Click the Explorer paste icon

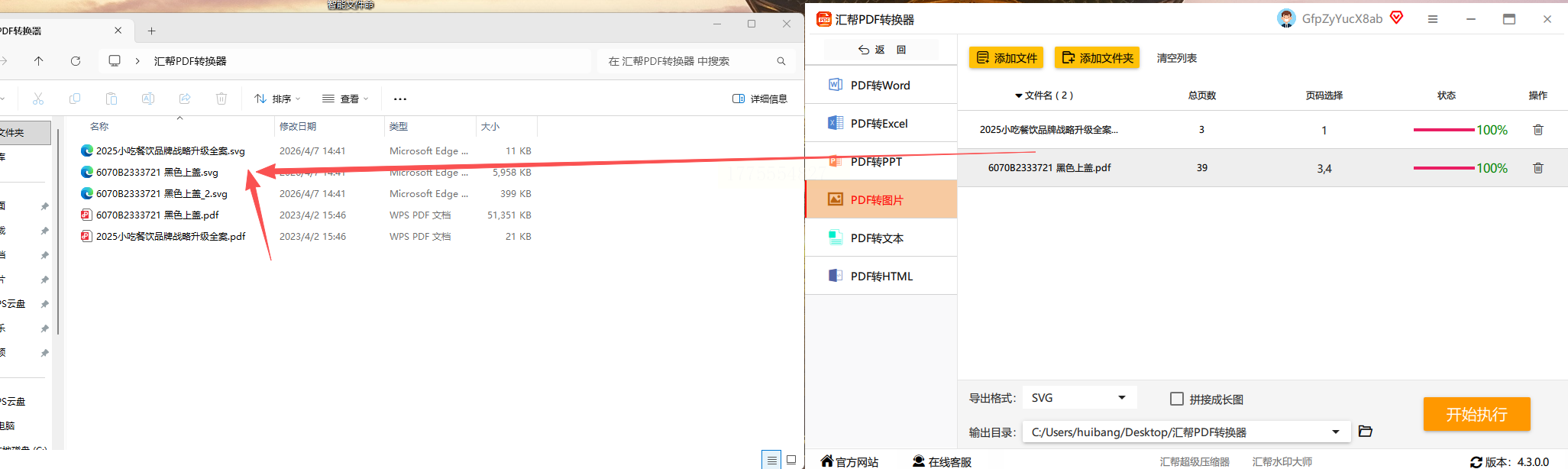112,99
